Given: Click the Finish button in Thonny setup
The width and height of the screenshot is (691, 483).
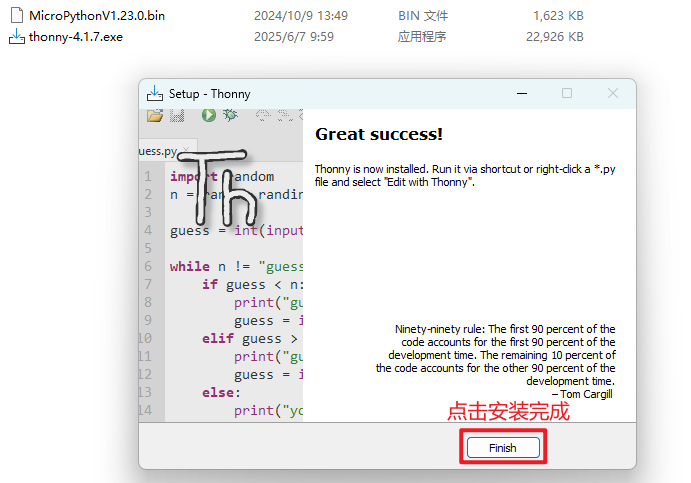Looking at the screenshot, I should [503, 448].
